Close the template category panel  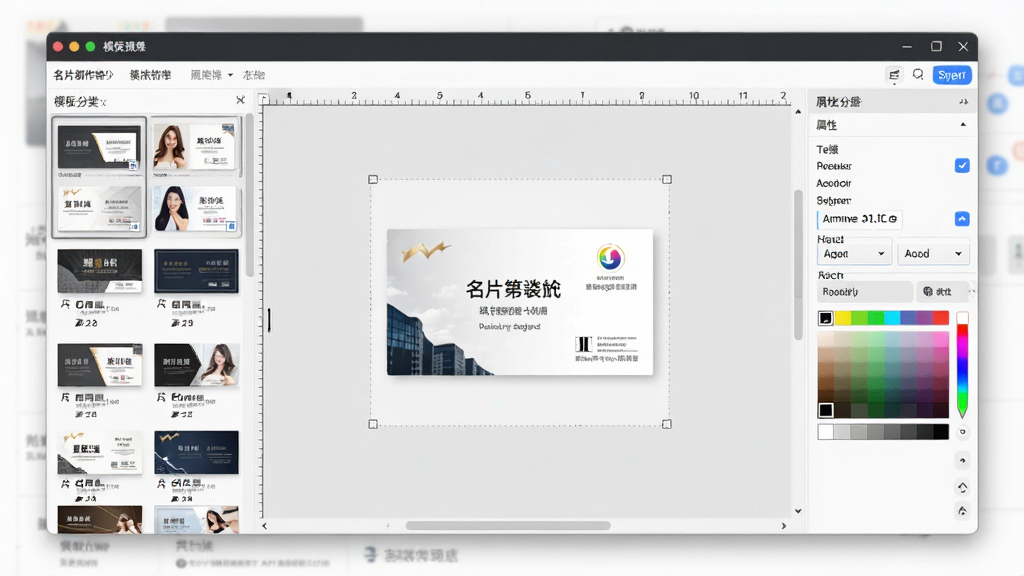pos(240,100)
